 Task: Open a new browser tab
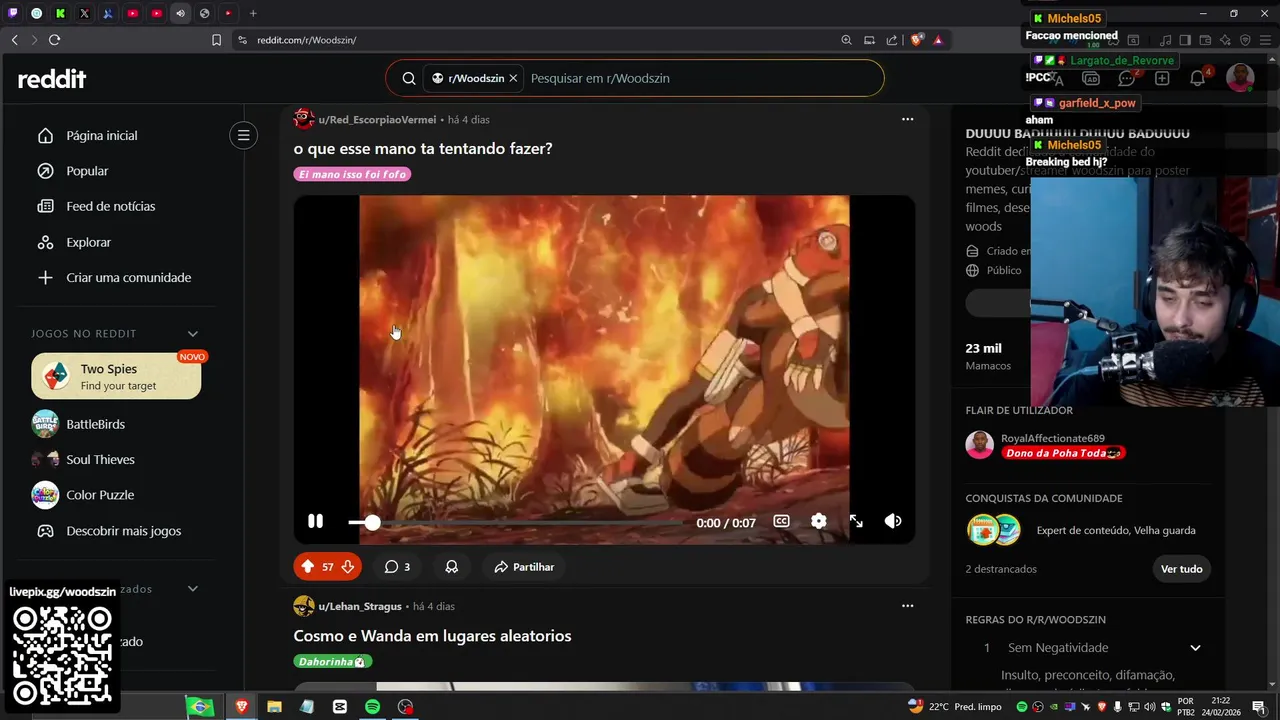(253, 13)
